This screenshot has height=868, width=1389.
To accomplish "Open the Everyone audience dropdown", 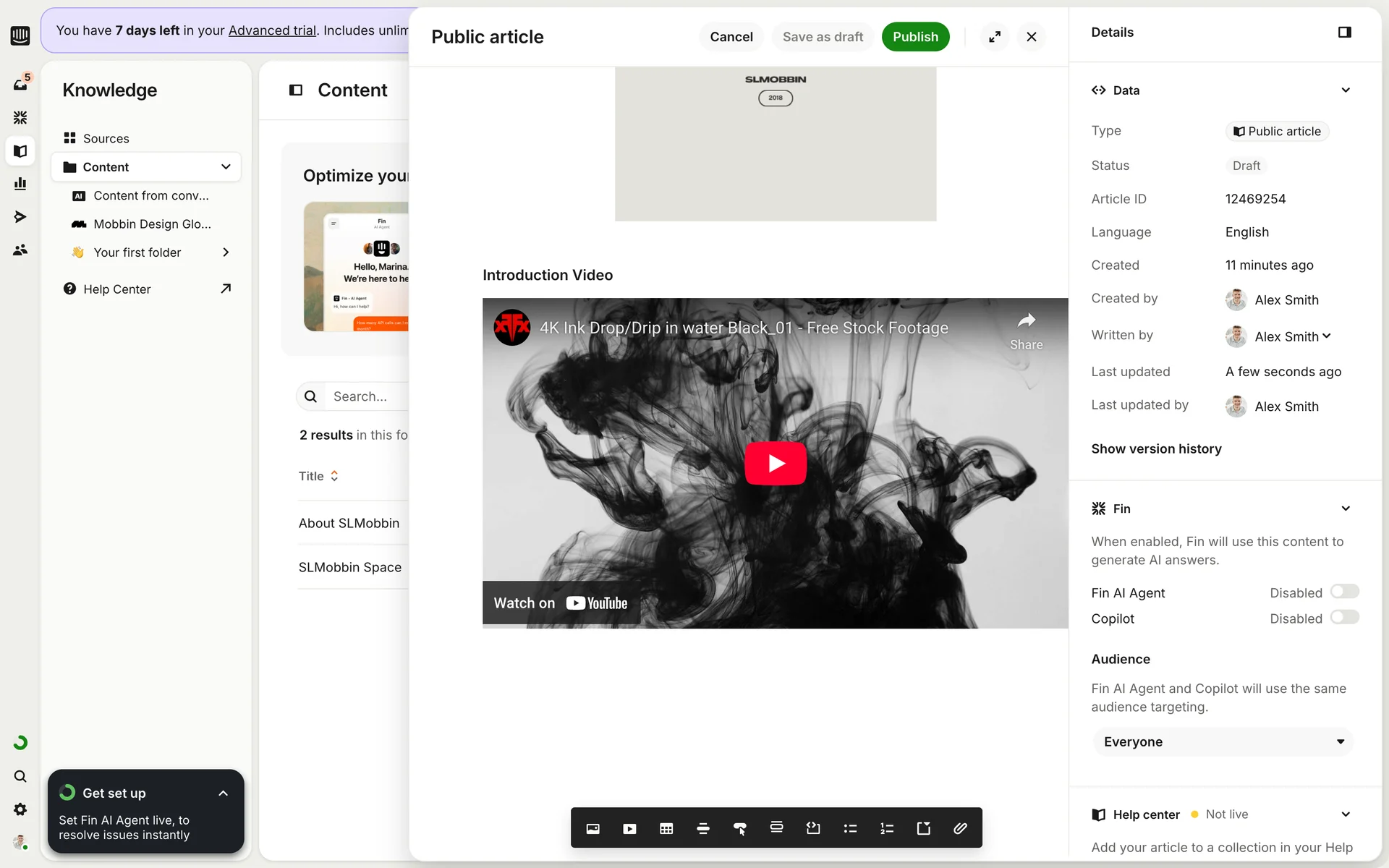I will point(1223,741).
